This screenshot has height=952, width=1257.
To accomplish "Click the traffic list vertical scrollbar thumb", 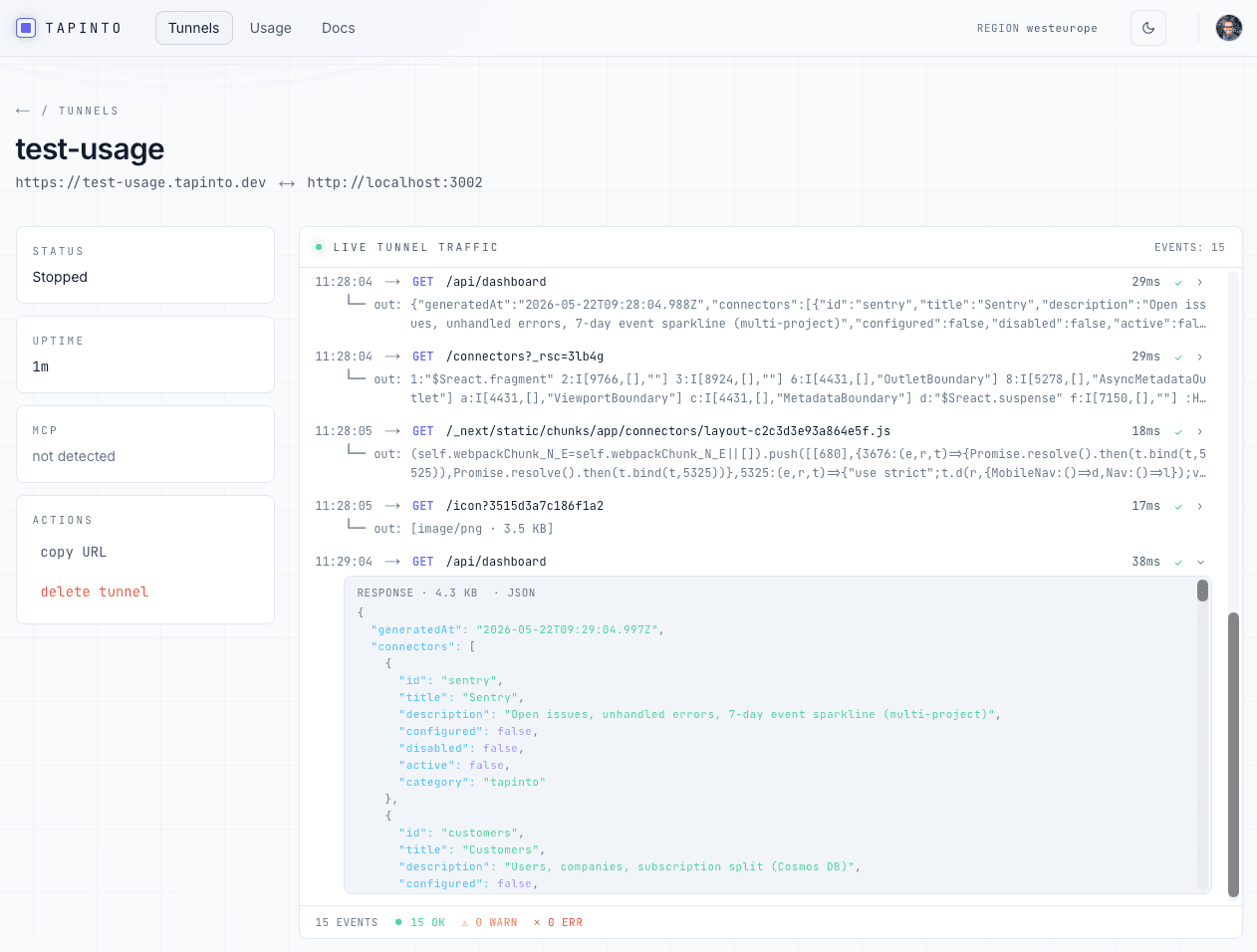I will point(1234,754).
